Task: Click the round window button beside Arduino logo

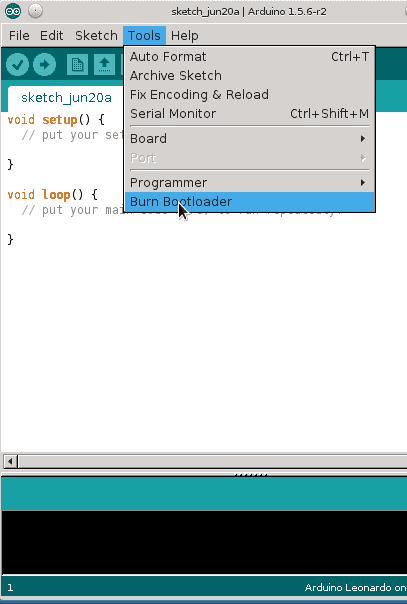Action: (x=35, y=11)
